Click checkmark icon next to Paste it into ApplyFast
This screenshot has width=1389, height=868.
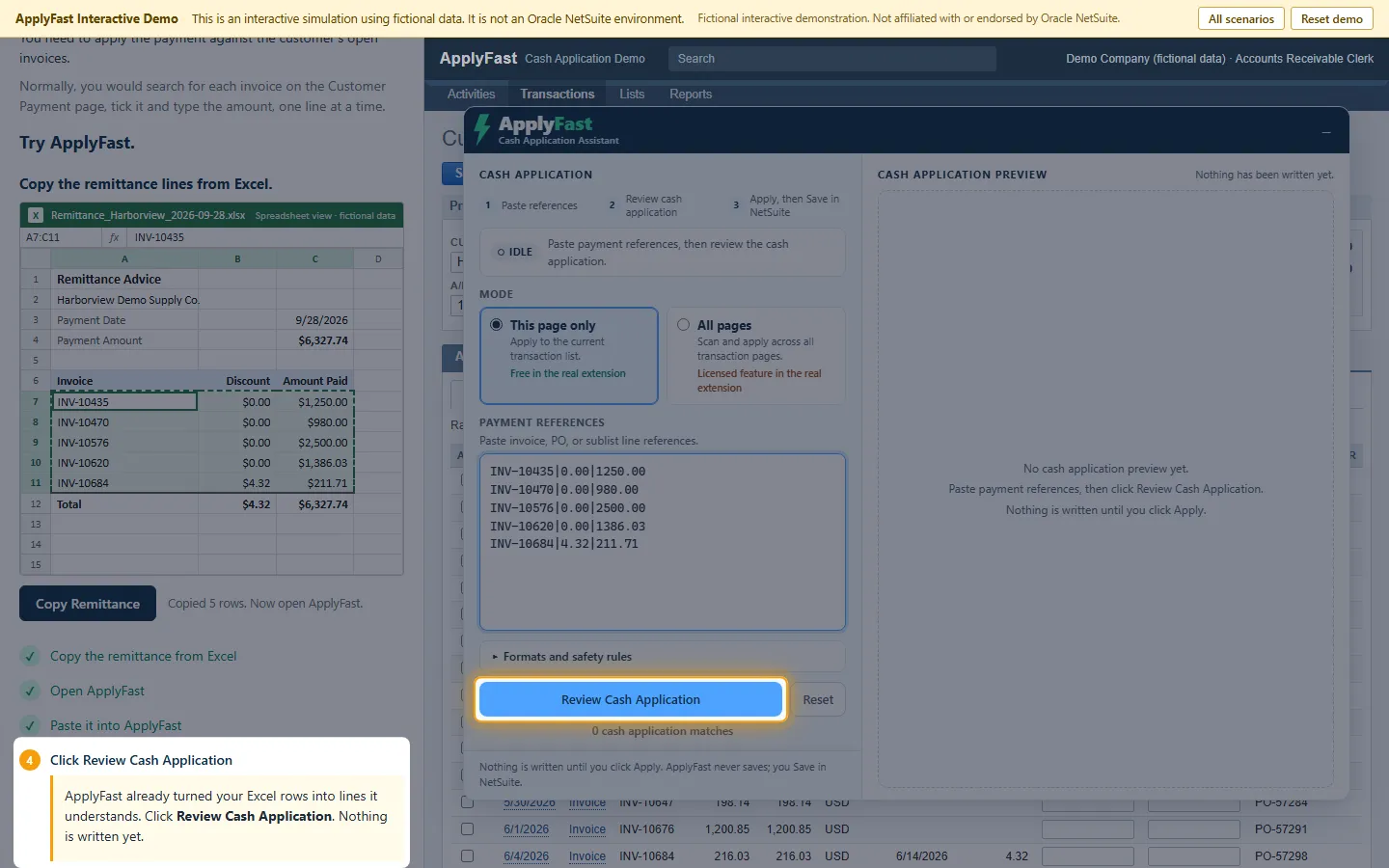[x=31, y=725]
